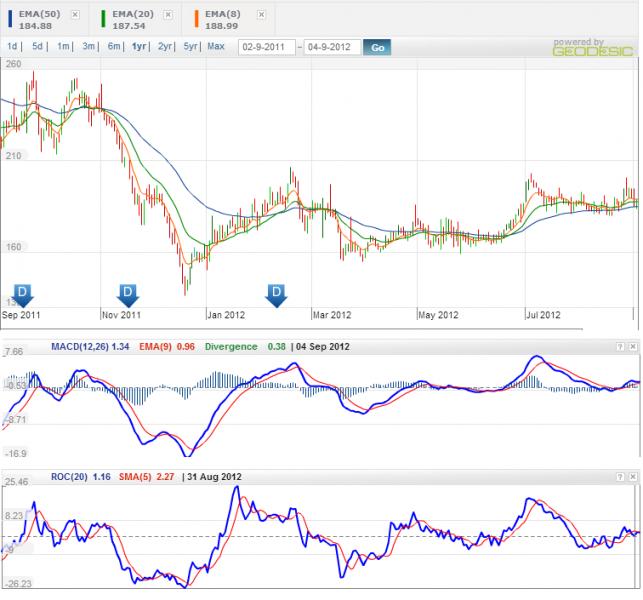Click the dividend marker near Sep 2011
643x600 pixels.
click(x=23, y=295)
